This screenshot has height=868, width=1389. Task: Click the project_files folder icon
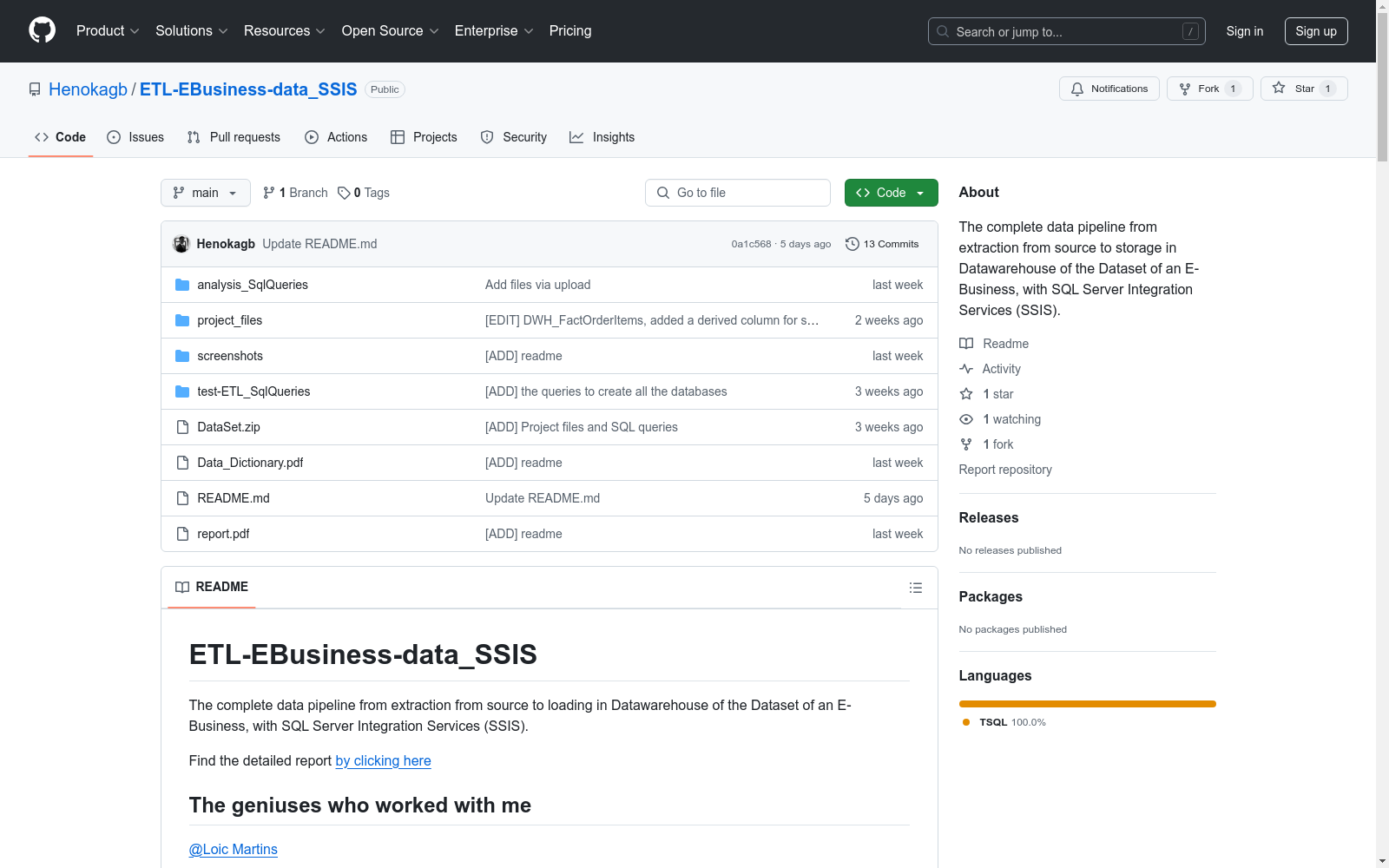point(182,320)
